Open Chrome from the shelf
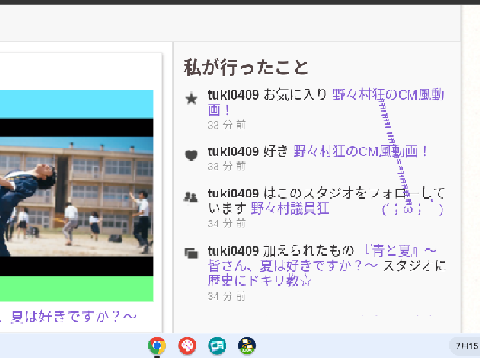 pyautogui.click(x=157, y=346)
